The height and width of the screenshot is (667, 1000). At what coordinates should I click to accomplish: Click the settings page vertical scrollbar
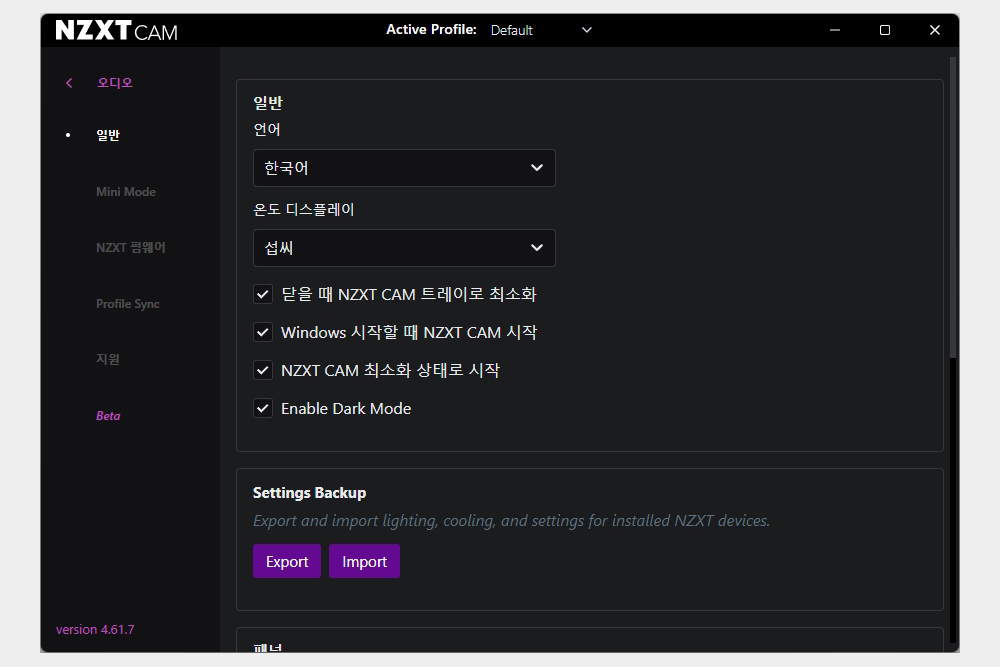coord(953,207)
